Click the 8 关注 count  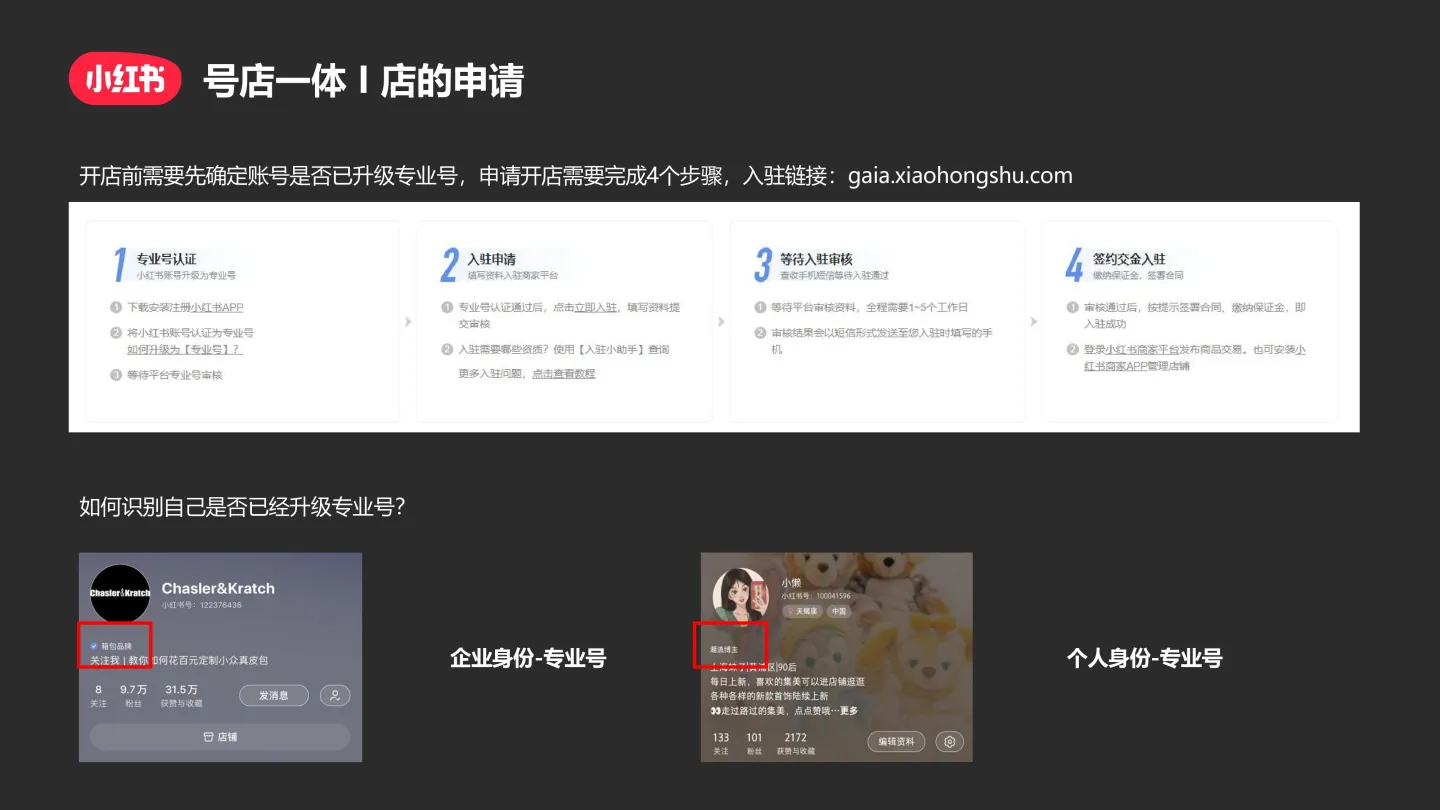(x=98, y=696)
